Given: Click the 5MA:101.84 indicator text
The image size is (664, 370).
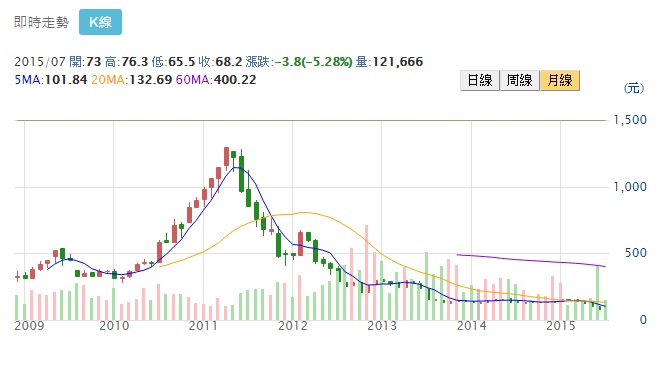Looking at the screenshot, I should point(51,80).
